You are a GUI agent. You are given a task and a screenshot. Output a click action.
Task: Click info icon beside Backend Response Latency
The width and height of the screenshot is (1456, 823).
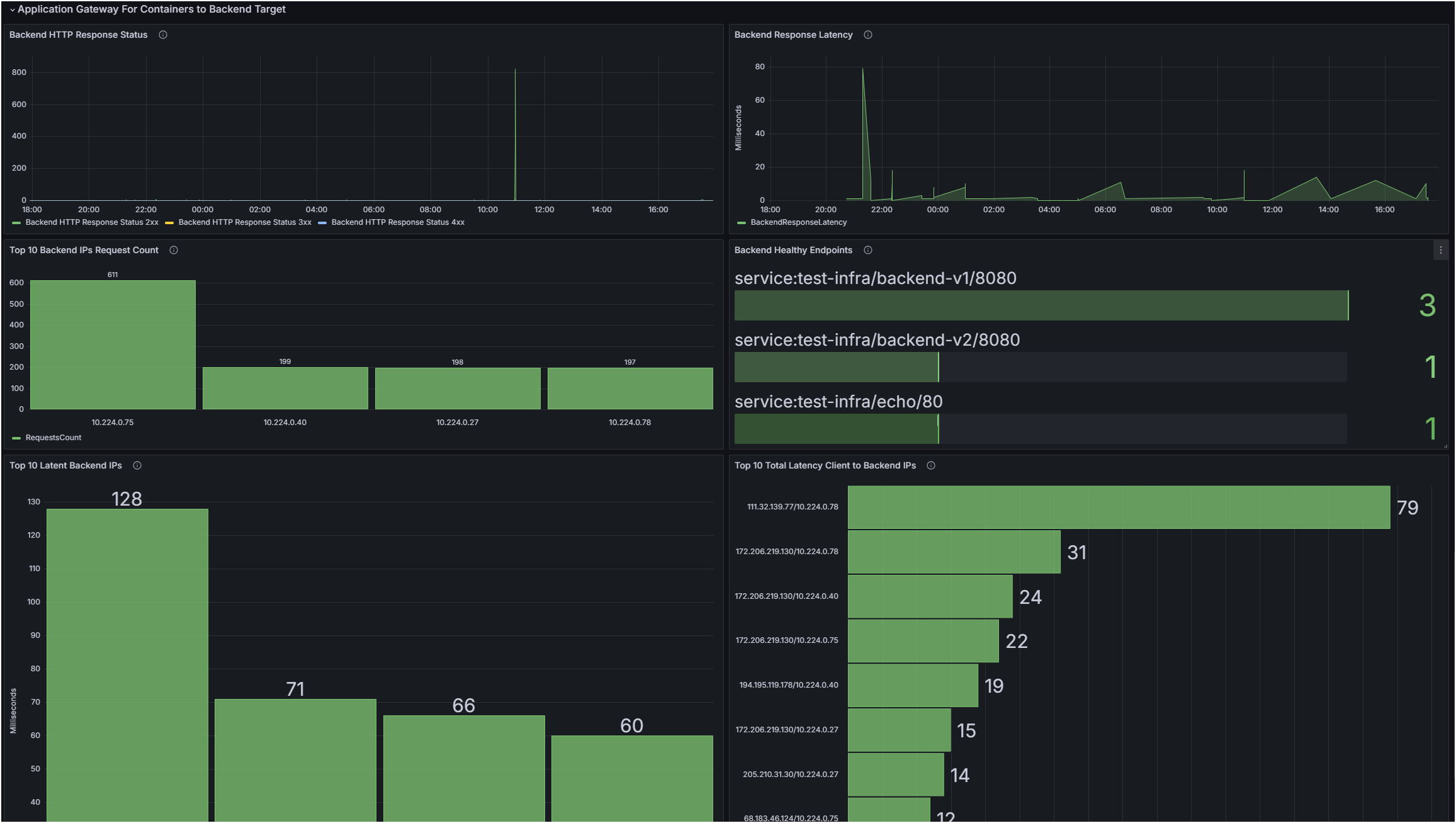868,35
